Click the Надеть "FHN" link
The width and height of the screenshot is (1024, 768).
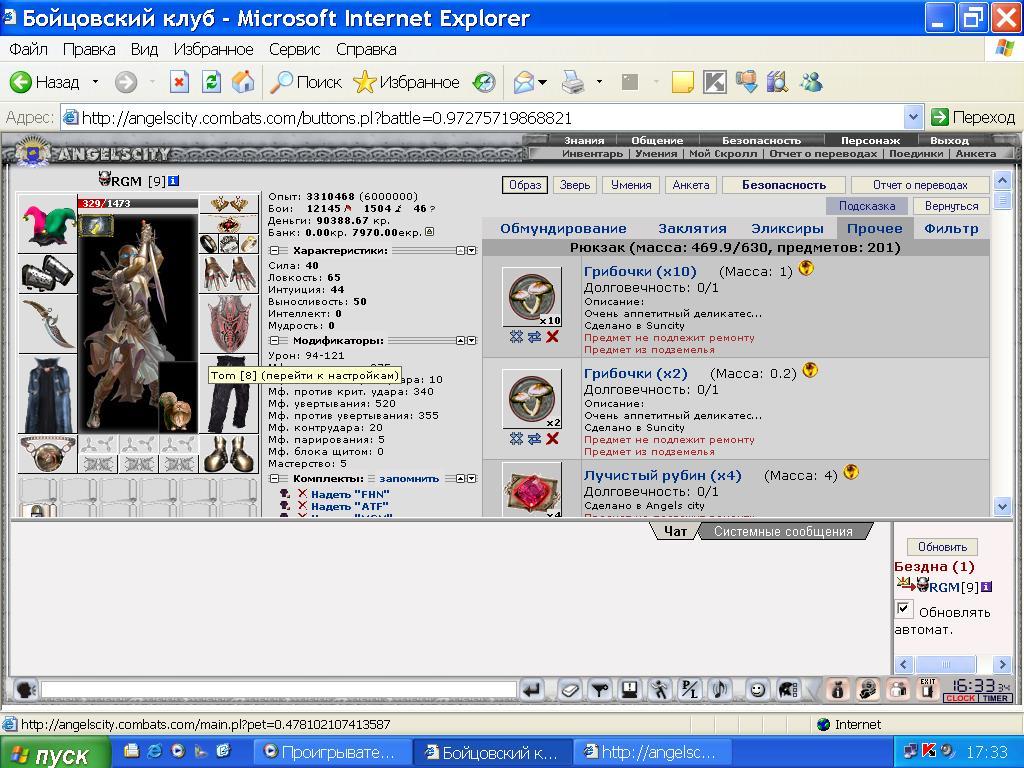350,494
